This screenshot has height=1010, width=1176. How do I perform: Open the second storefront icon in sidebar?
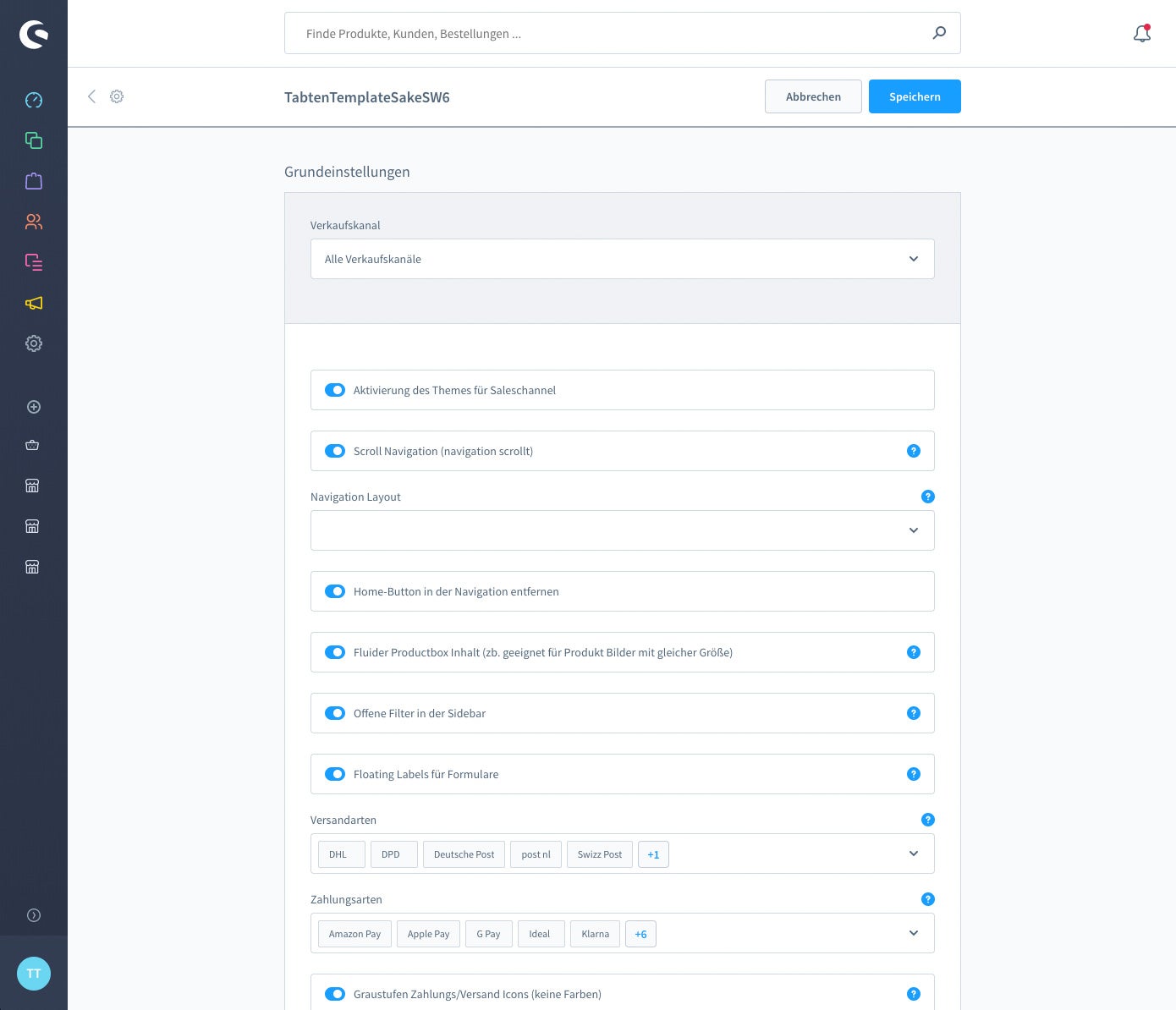[x=32, y=526]
